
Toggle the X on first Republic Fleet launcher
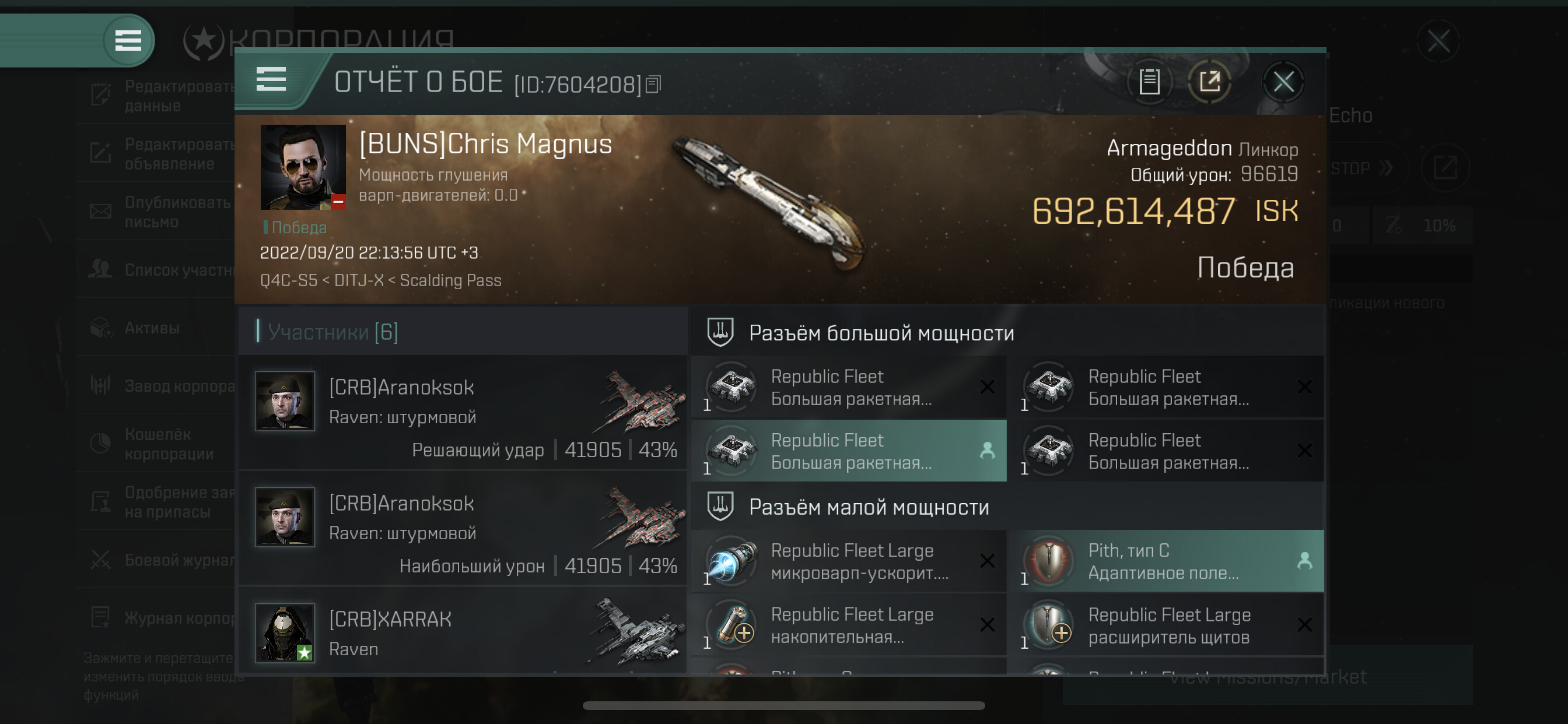pos(988,386)
